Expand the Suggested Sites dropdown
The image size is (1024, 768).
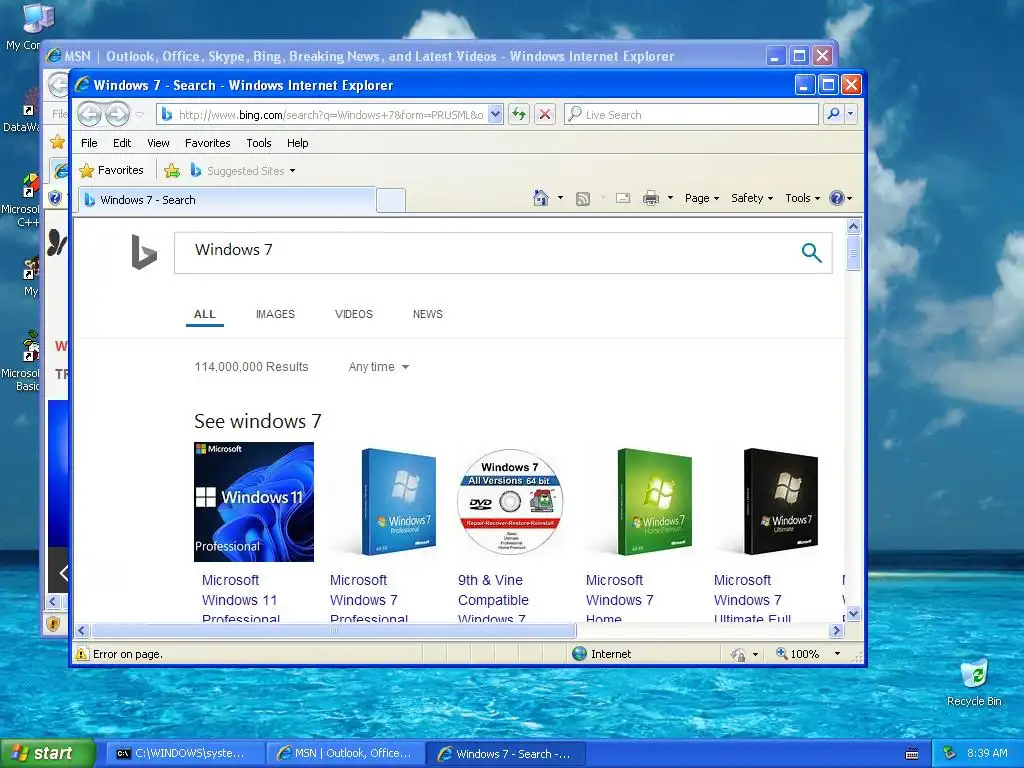pos(293,171)
